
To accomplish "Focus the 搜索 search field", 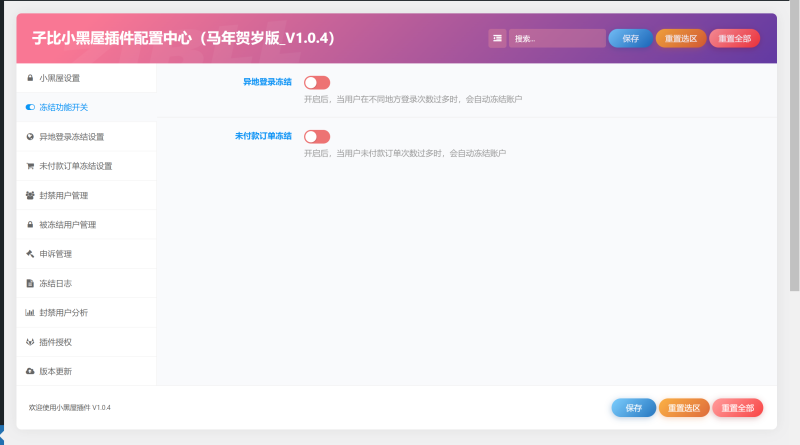I will coord(557,38).
